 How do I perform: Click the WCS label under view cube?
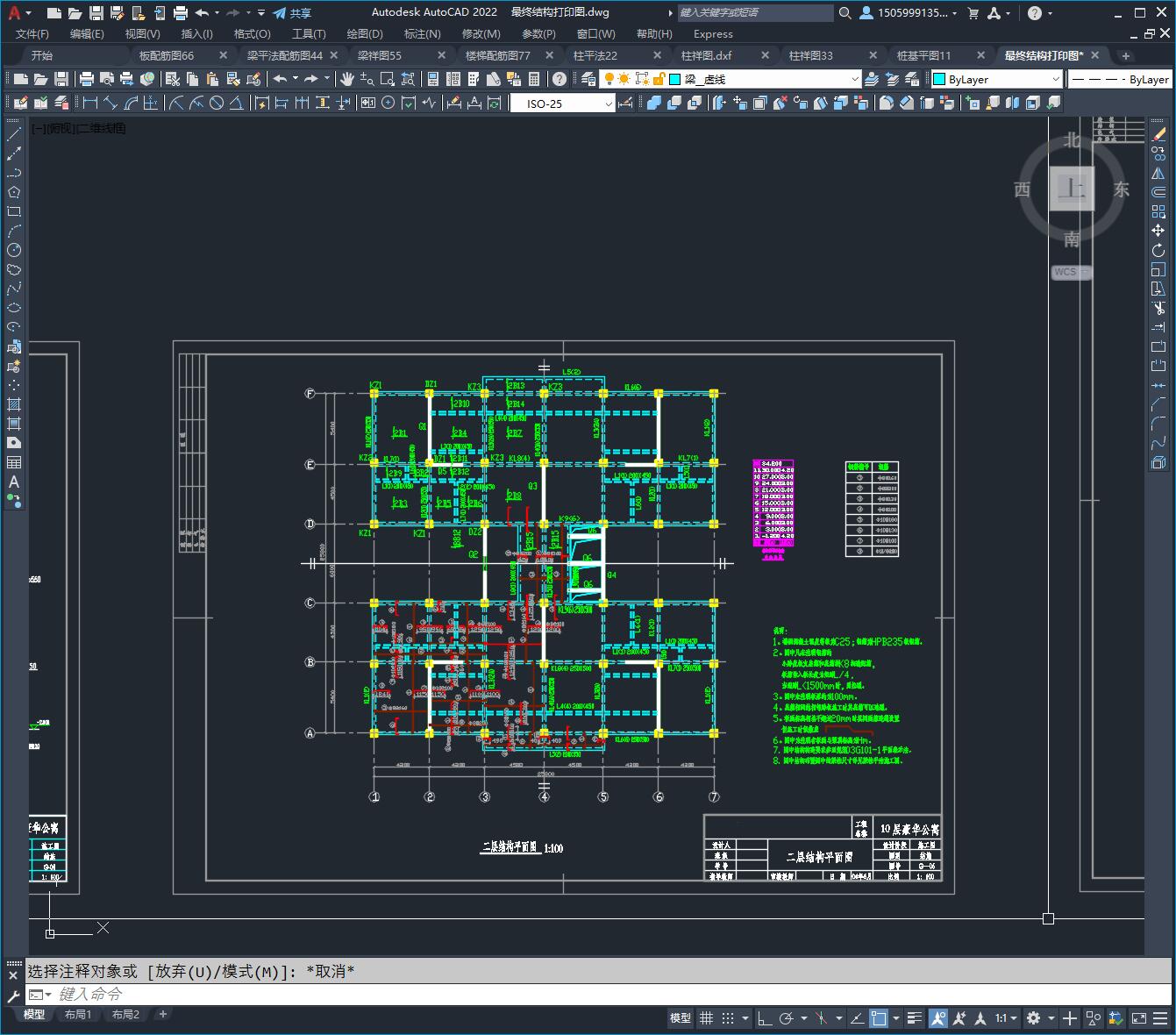(1066, 272)
